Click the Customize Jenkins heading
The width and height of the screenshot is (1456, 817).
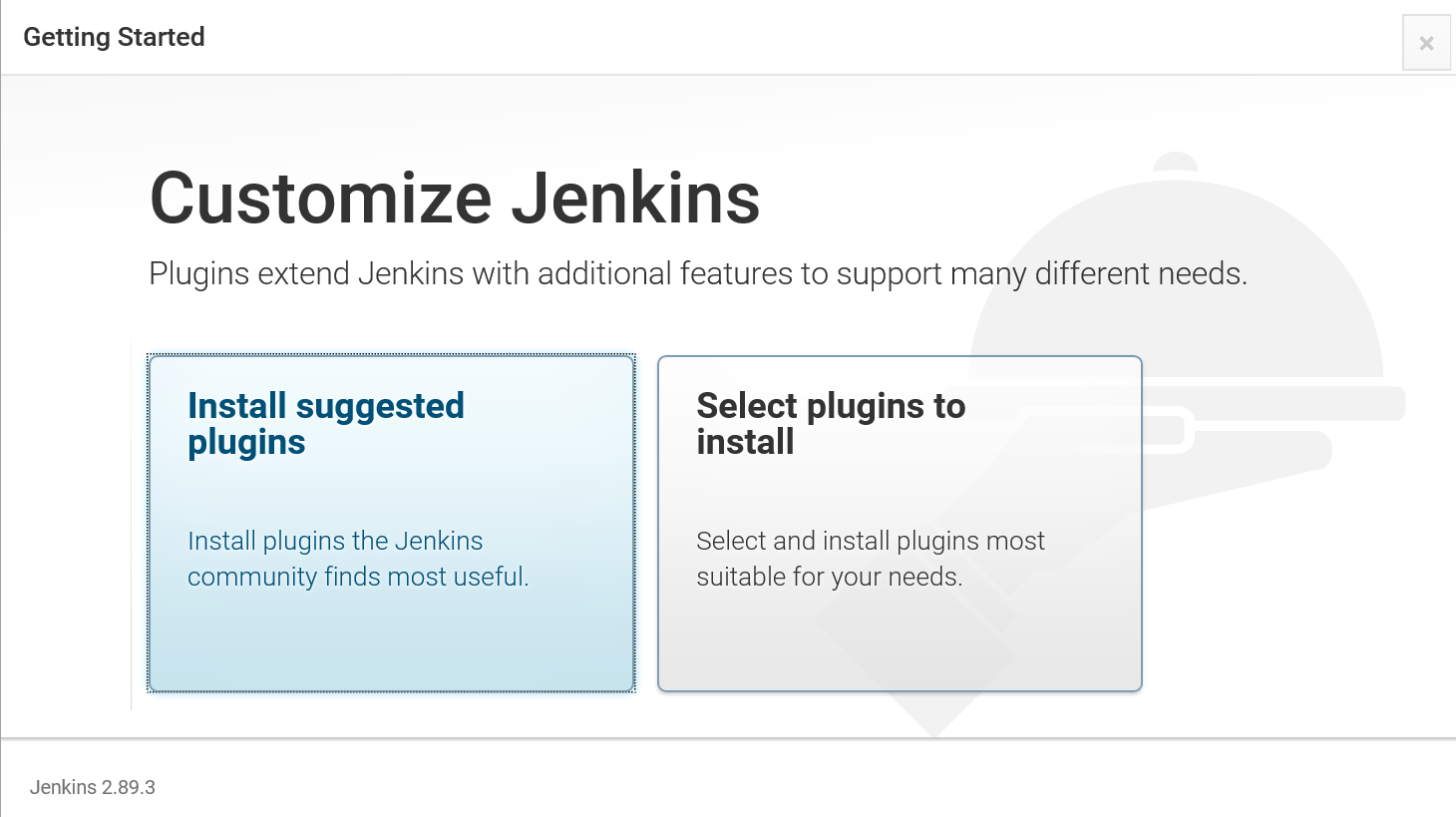[455, 198]
